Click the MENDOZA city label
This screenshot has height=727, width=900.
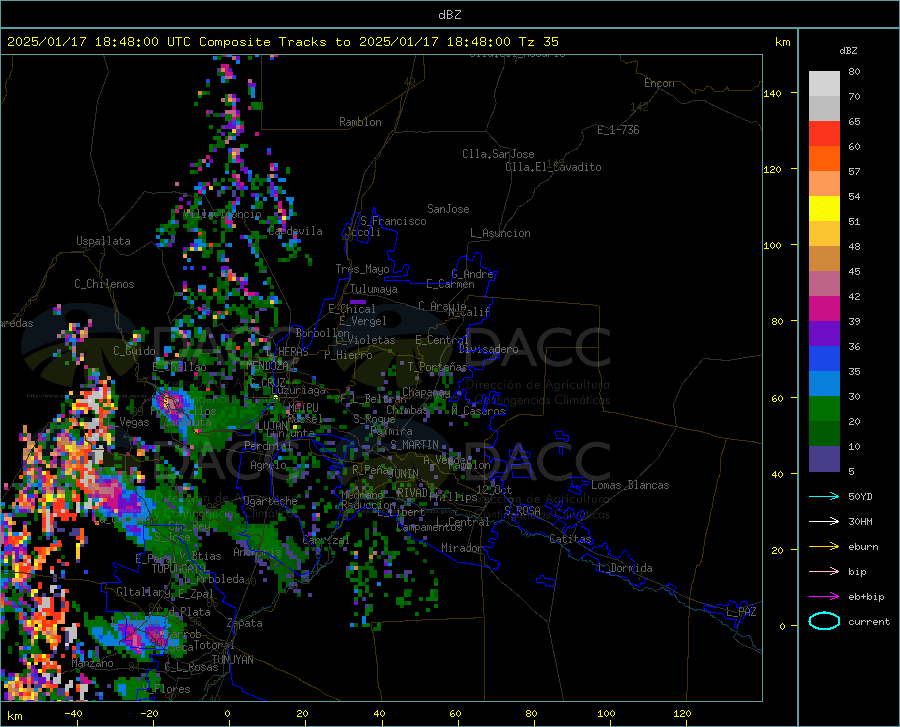click(266, 366)
